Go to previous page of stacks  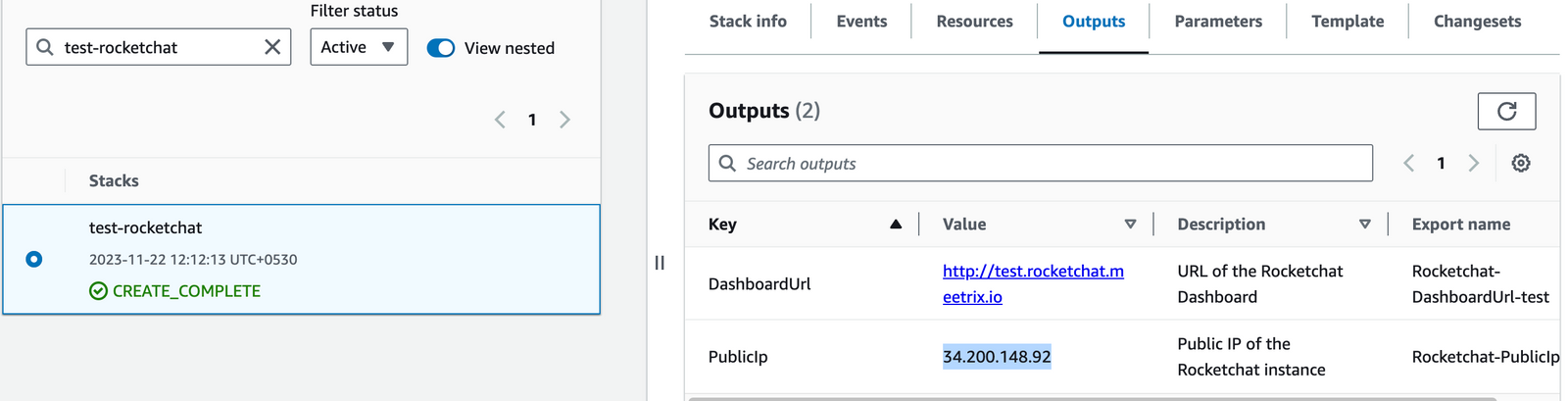pos(500,120)
